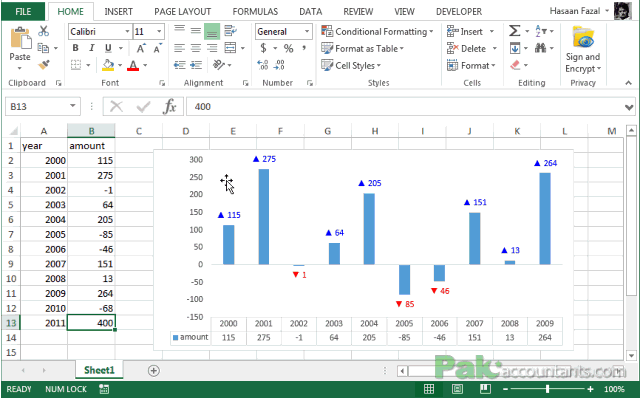Apply the yellow Fill Color bucket
The image size is (640, 398).
[x=108, y=65]
